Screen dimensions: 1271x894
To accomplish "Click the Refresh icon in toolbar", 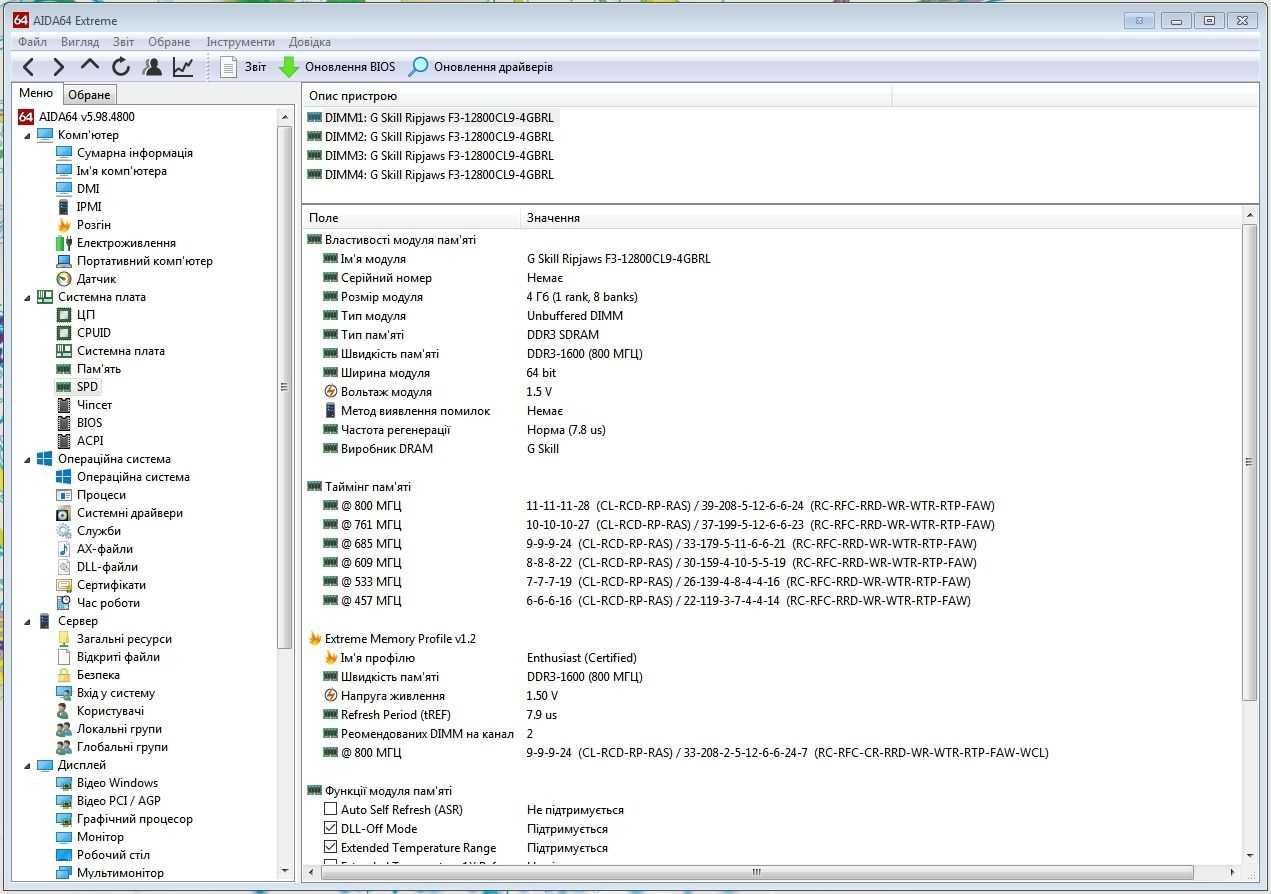I will (121, 67).
